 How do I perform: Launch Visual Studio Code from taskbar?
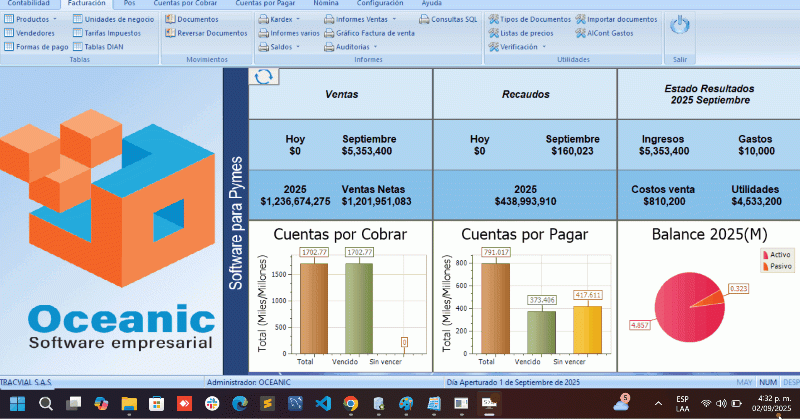(x=322, y=404)
